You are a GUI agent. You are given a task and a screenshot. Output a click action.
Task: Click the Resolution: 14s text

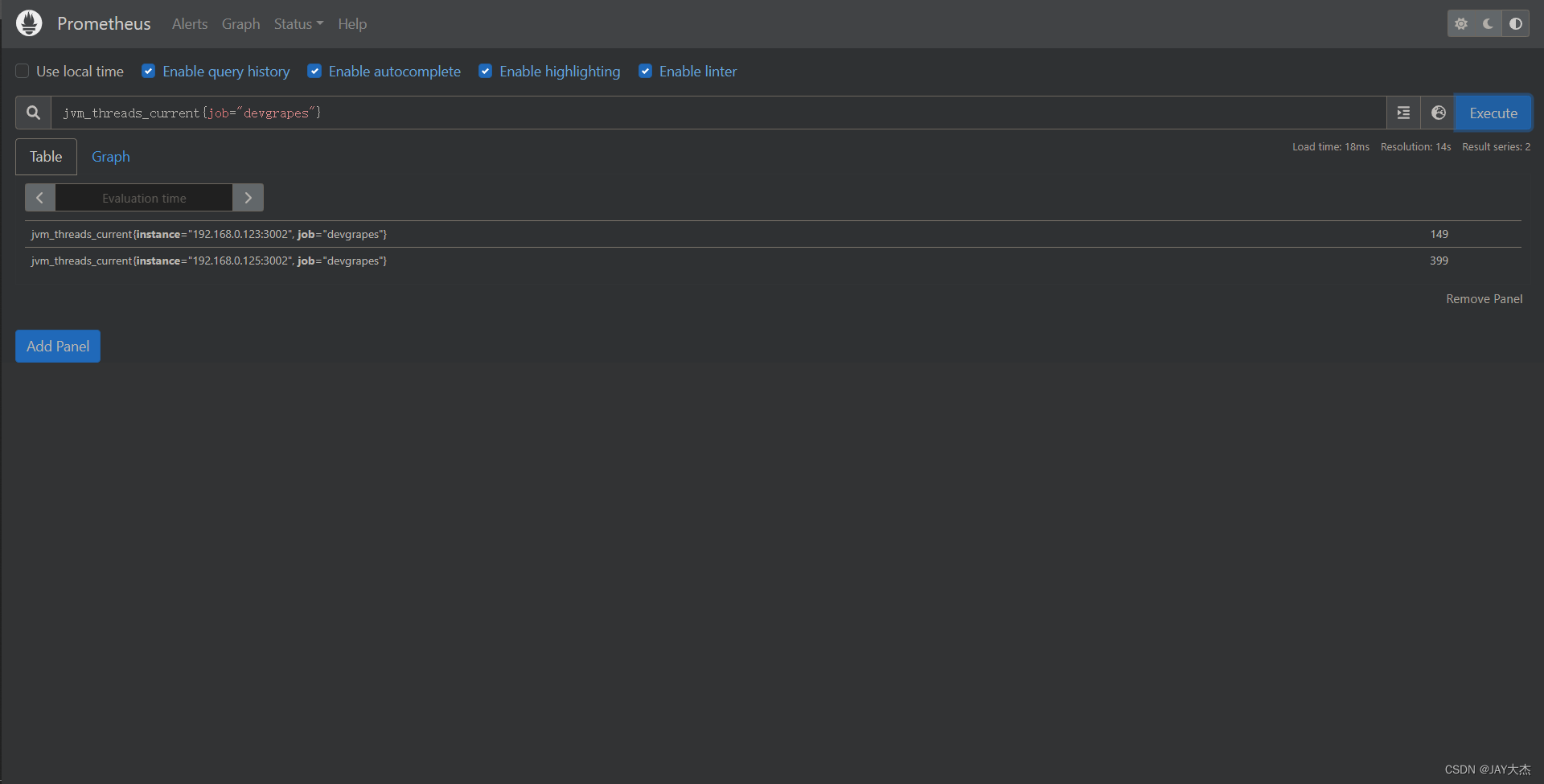tap(1415, 146)
